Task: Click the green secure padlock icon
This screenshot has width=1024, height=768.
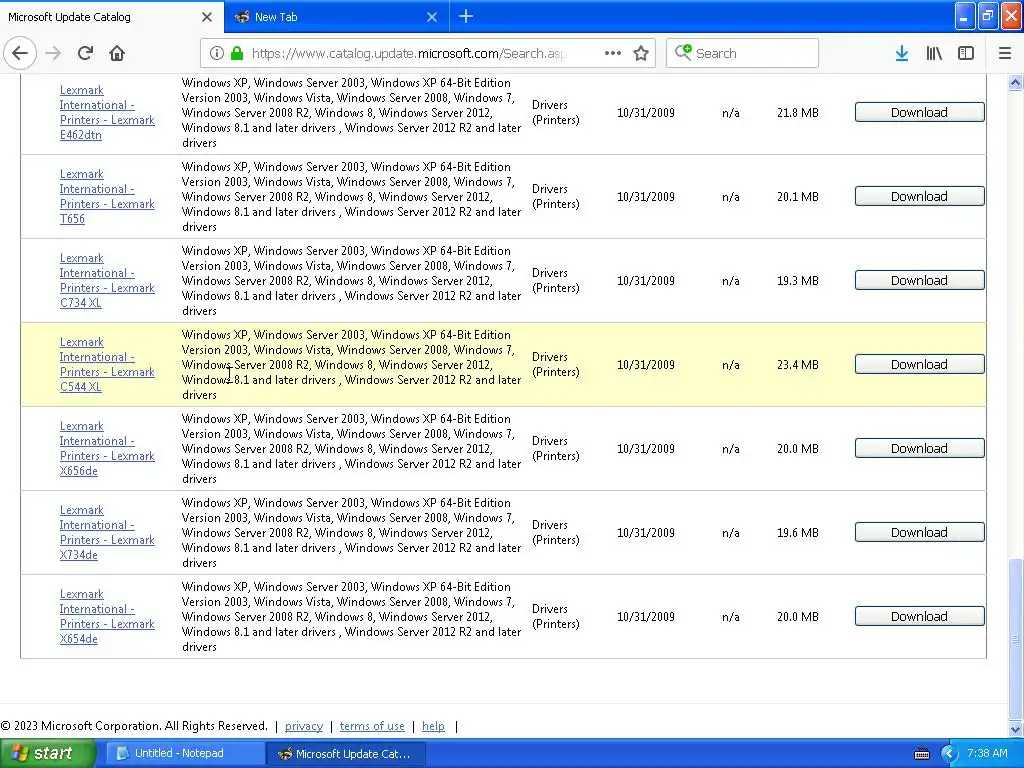Action: 237,53
